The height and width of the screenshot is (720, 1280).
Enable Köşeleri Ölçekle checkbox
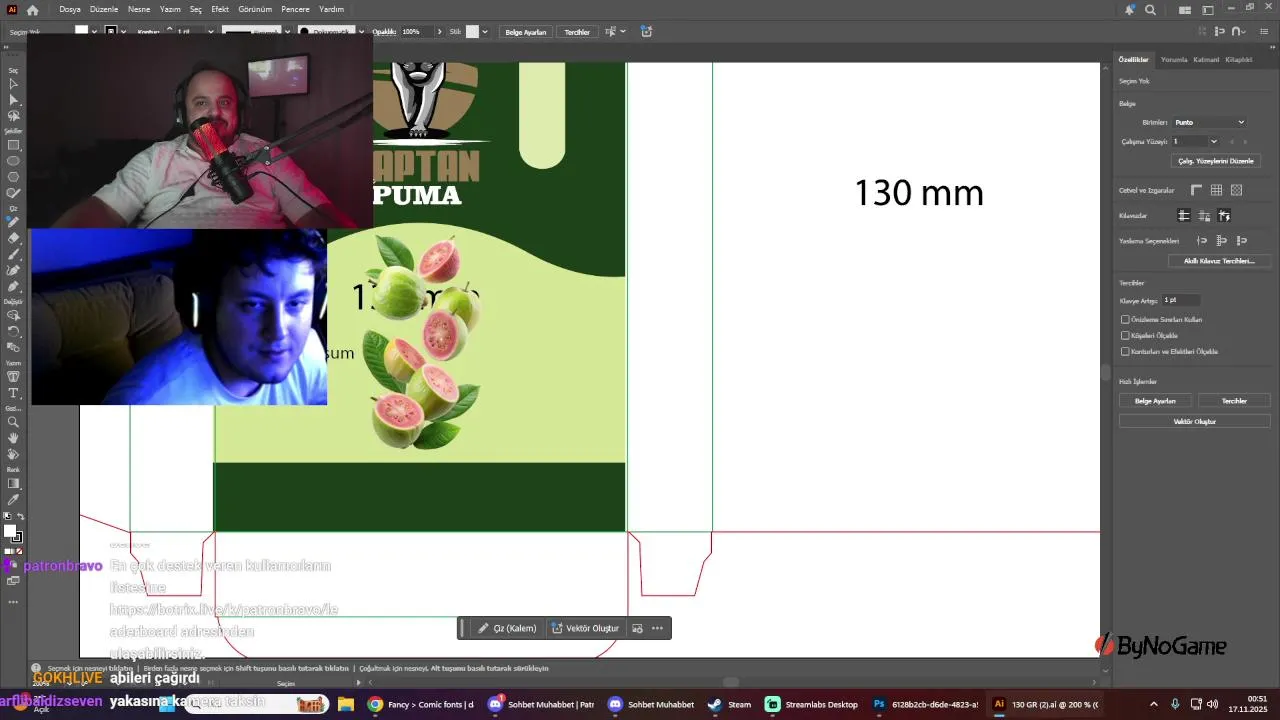1125,336
